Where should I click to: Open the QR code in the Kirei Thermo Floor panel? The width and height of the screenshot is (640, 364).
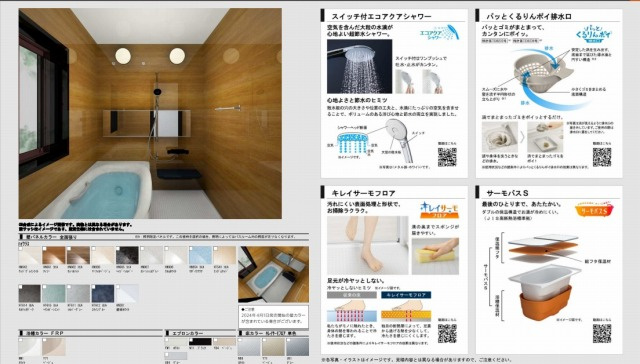(x=447, y=333)
